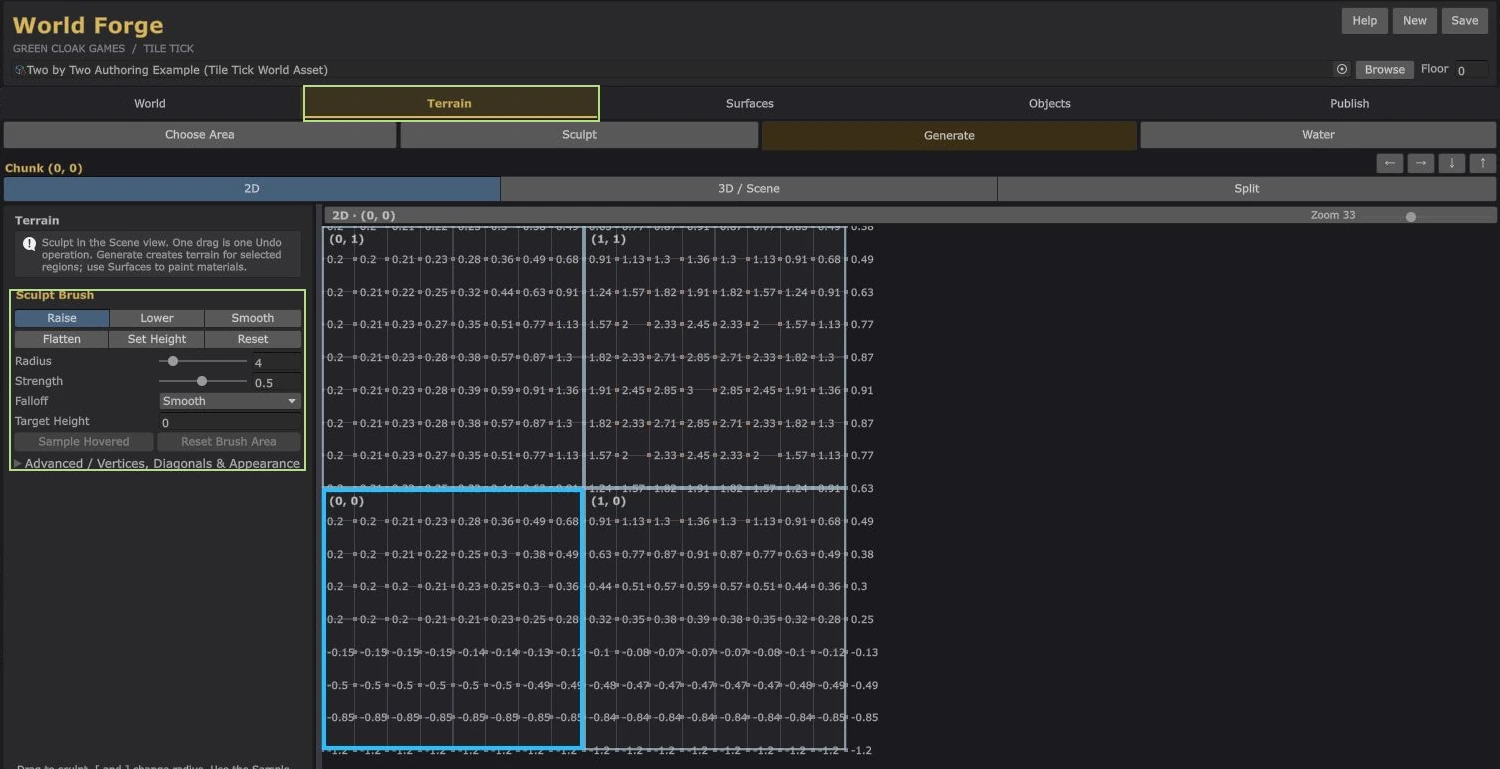Move to the chunk above
1500x769 pixels.
click(x=1483, y=163)
